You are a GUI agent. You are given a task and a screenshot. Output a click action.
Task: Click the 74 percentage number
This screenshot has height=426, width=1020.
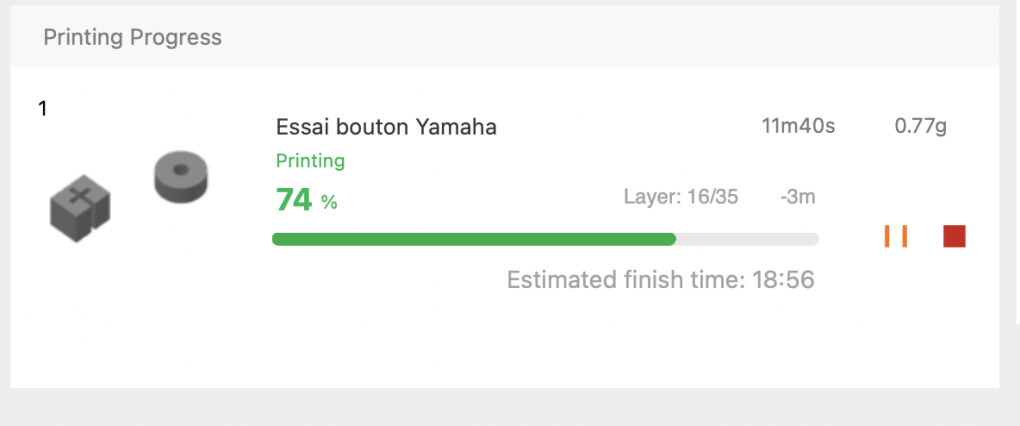(x=294, y=200)
